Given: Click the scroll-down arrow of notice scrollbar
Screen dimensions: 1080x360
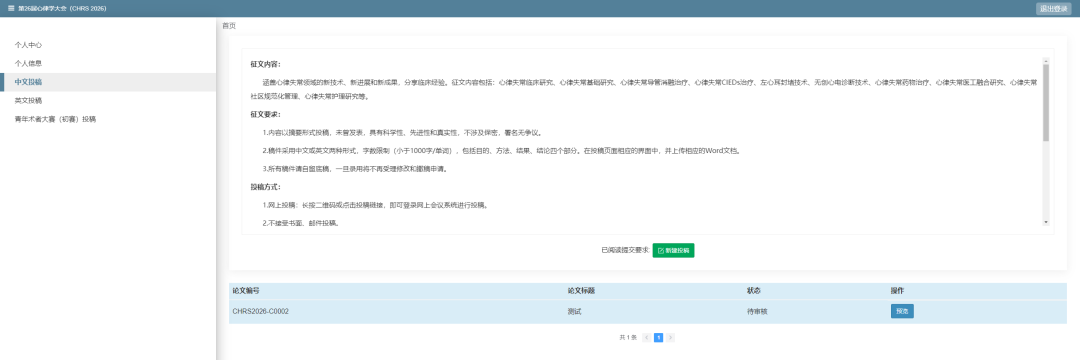Looking at the screenshot, I should [1046, 222].
